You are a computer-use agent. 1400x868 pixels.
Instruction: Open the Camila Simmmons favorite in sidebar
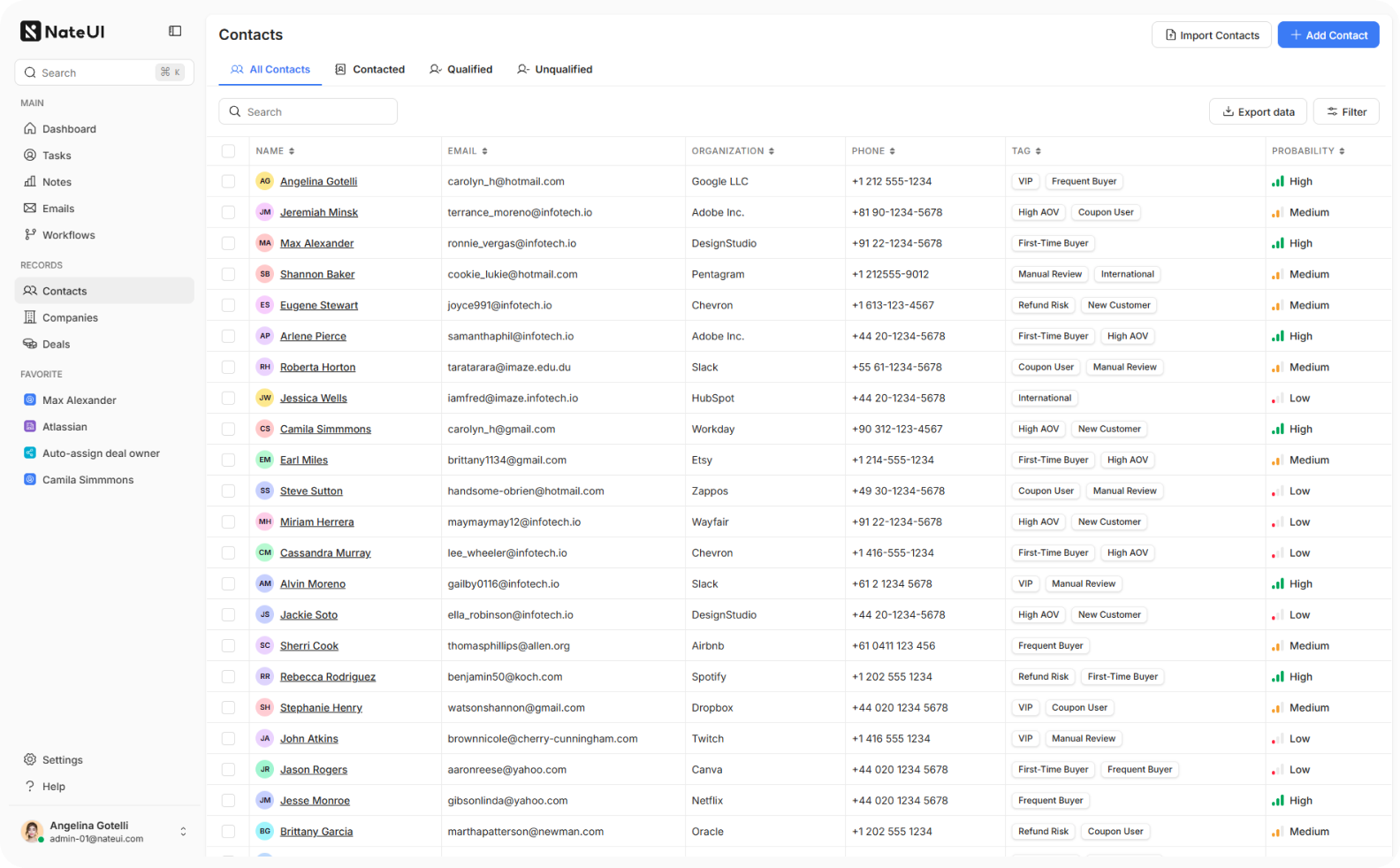click(x=104, y=480)
